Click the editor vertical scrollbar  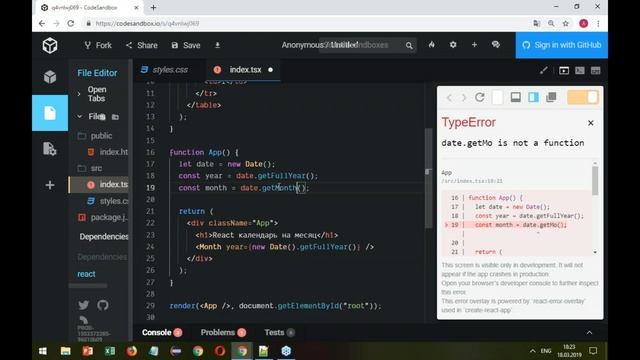pos(428,178)
